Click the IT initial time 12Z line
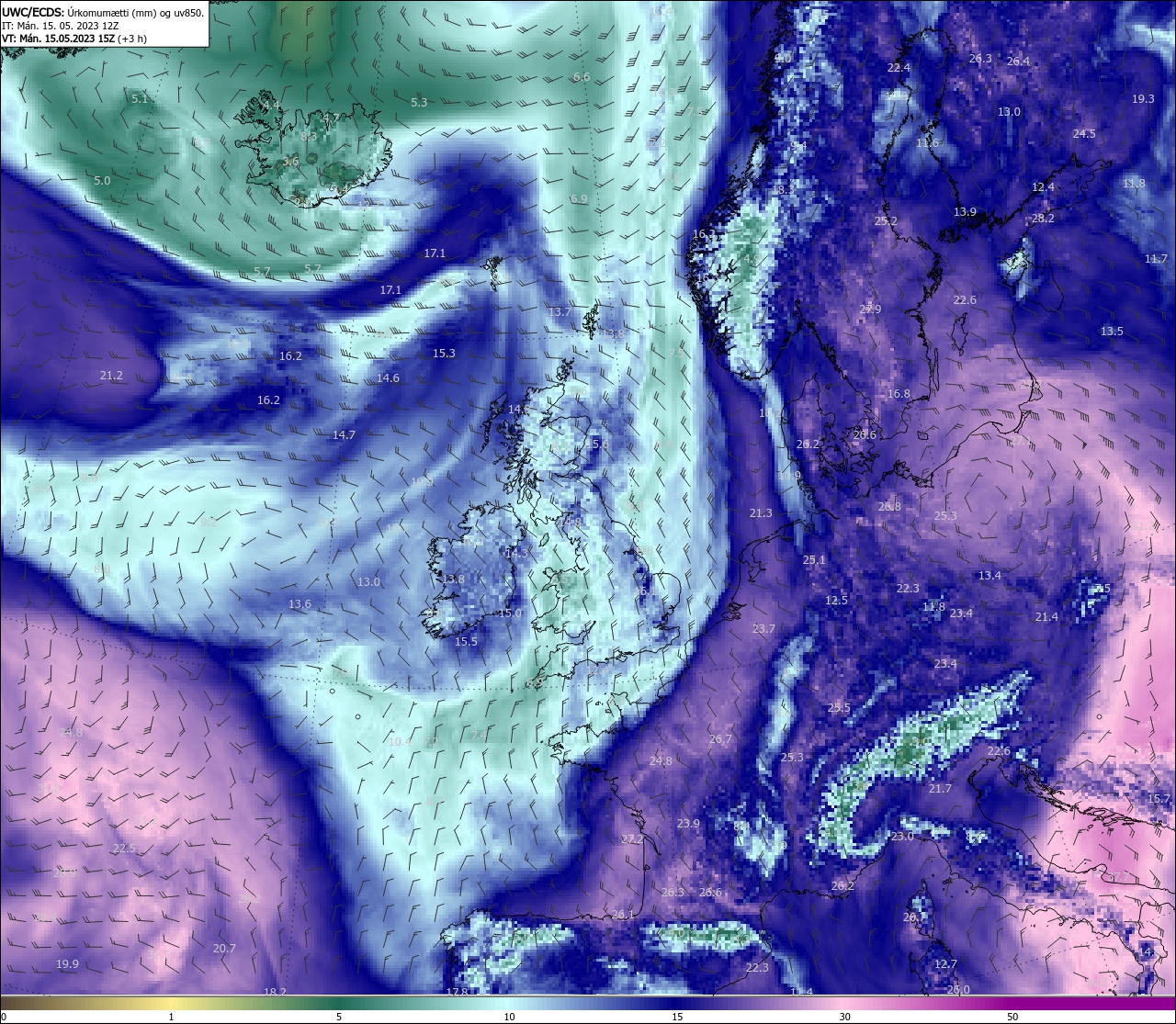Screen dimensions: 1176x1024 pos(61,26)
